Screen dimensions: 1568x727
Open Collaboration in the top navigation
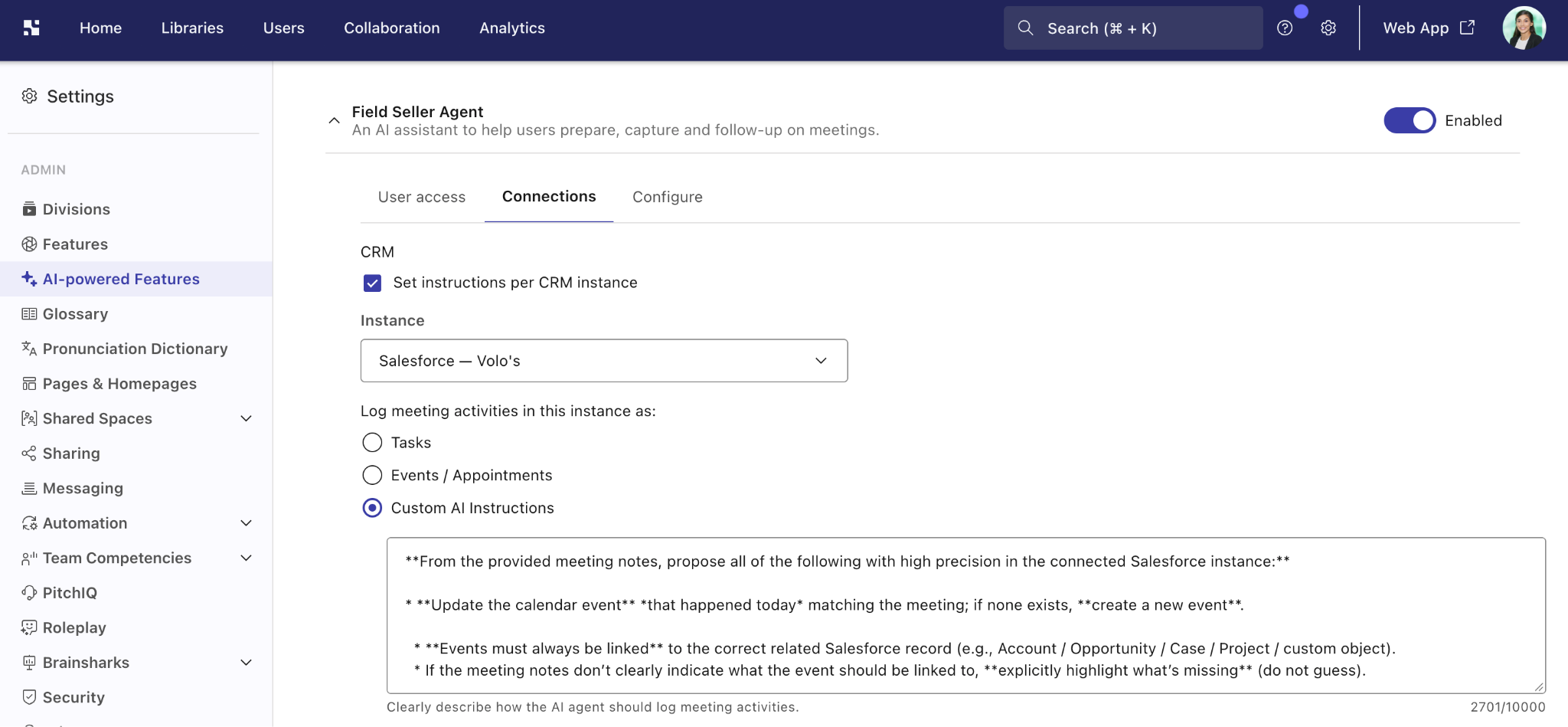[392, 28]
